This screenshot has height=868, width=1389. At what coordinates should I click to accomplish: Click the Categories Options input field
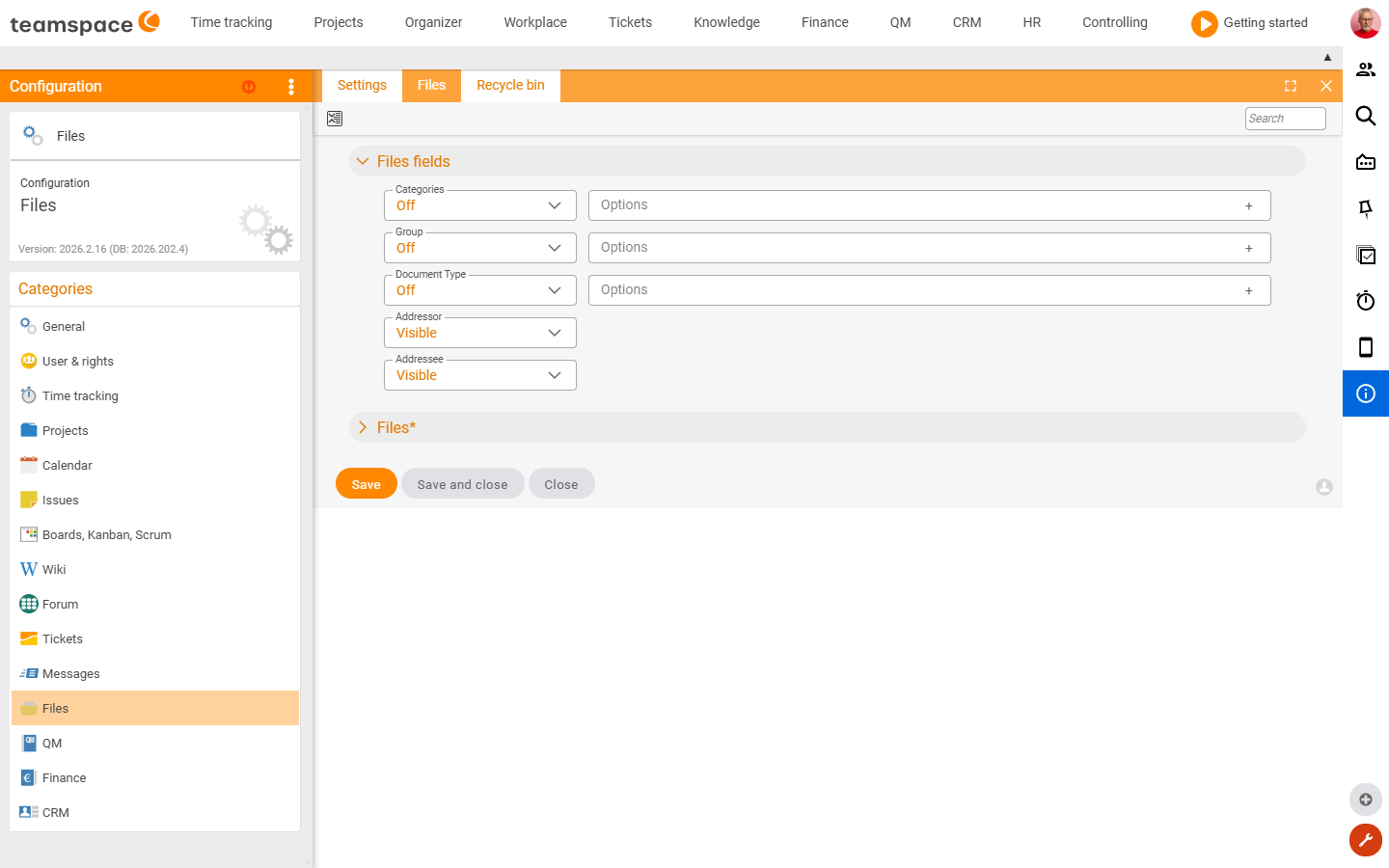point(929,205)
